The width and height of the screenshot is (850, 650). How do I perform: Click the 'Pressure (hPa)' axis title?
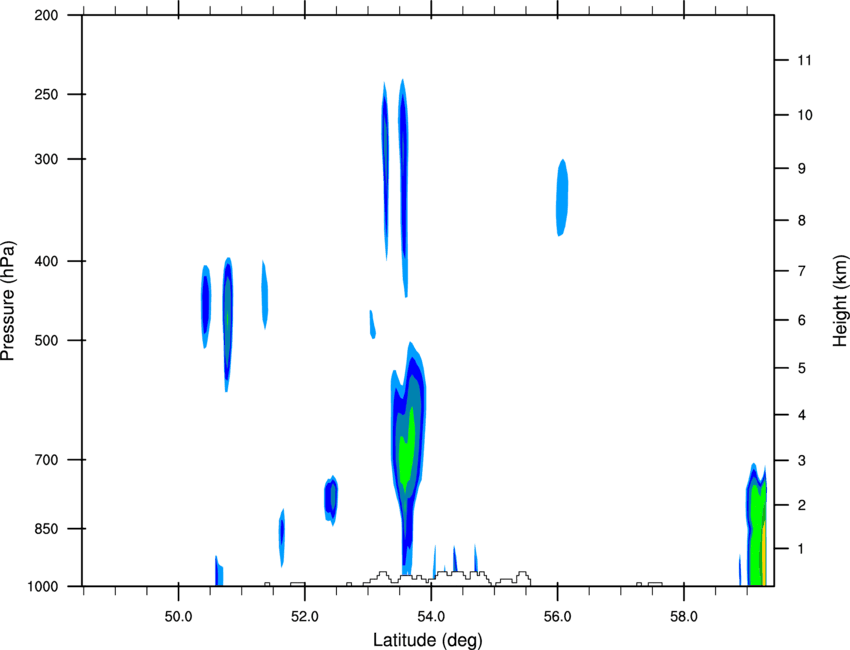[x=8, y=300]
